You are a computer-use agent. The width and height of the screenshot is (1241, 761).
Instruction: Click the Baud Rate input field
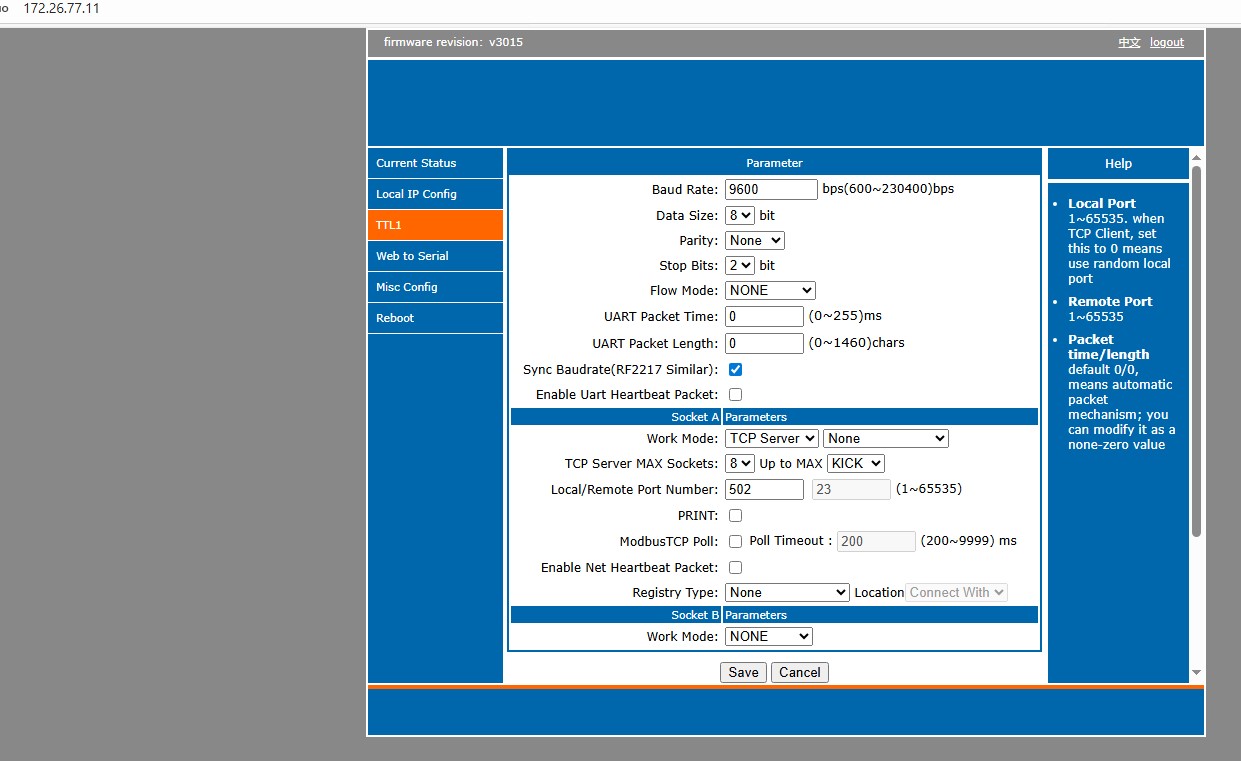pos(771,189)
